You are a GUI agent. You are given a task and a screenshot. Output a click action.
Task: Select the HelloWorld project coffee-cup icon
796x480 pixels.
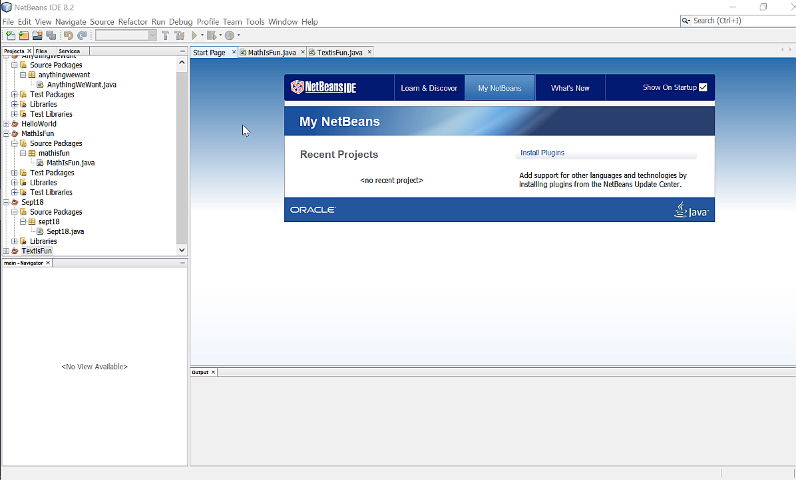point(15,124)
